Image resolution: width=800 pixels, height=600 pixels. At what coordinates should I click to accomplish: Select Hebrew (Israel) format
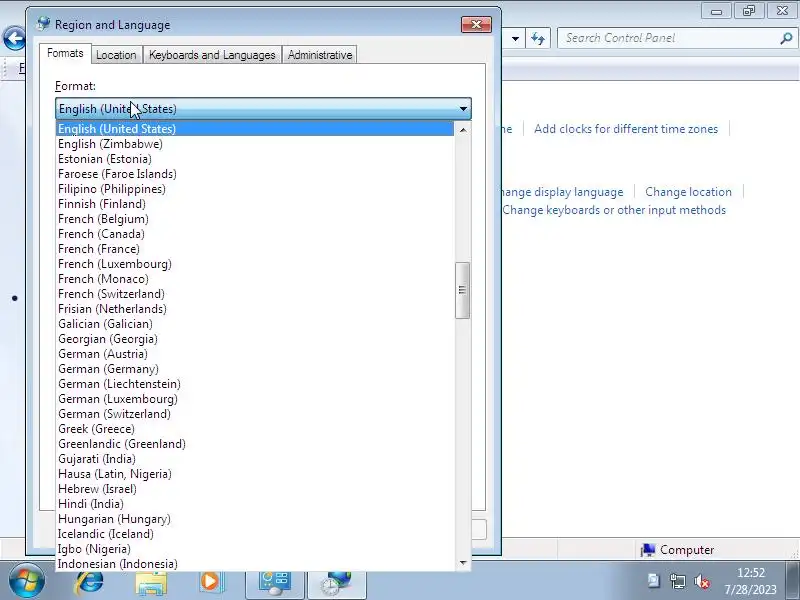click(x=254, y=489)
